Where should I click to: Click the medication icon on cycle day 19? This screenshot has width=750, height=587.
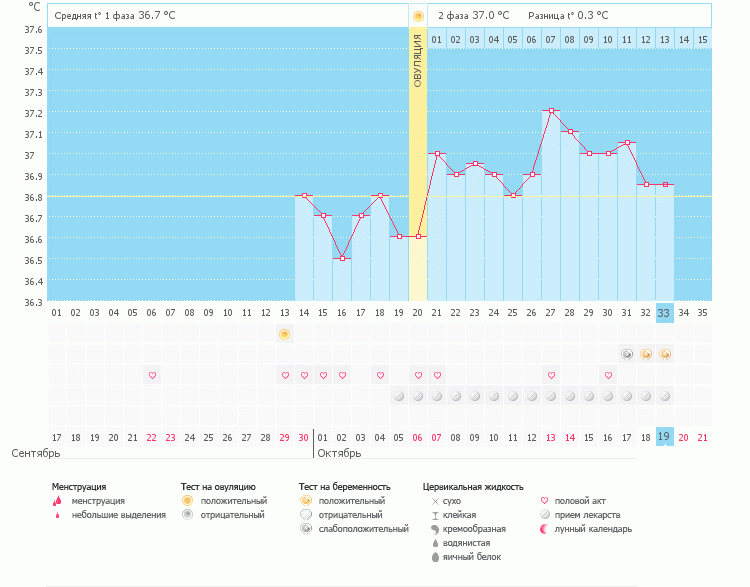399,396
